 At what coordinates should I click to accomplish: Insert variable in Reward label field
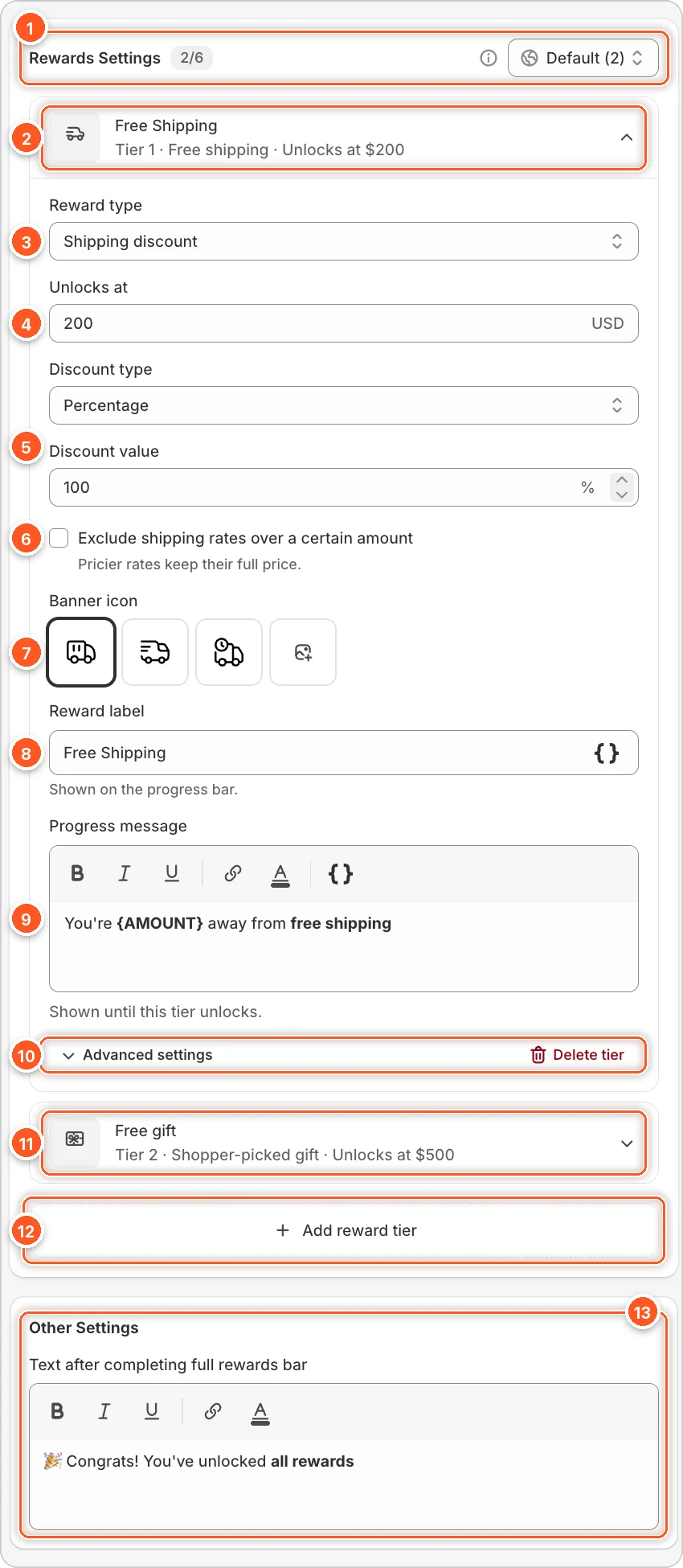pos(607,753)
